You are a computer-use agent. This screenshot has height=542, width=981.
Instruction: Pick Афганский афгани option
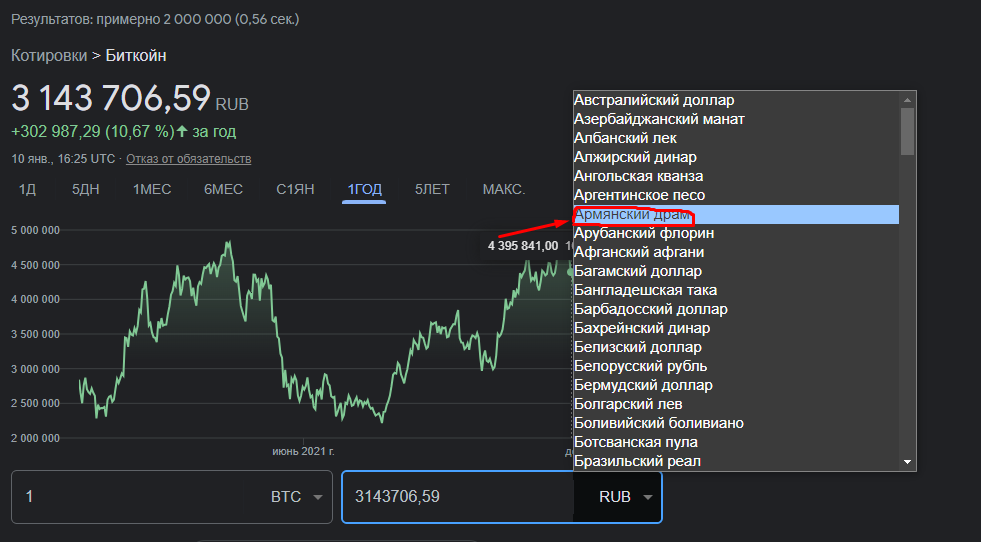pyautogui.click(x=736, y=252)
